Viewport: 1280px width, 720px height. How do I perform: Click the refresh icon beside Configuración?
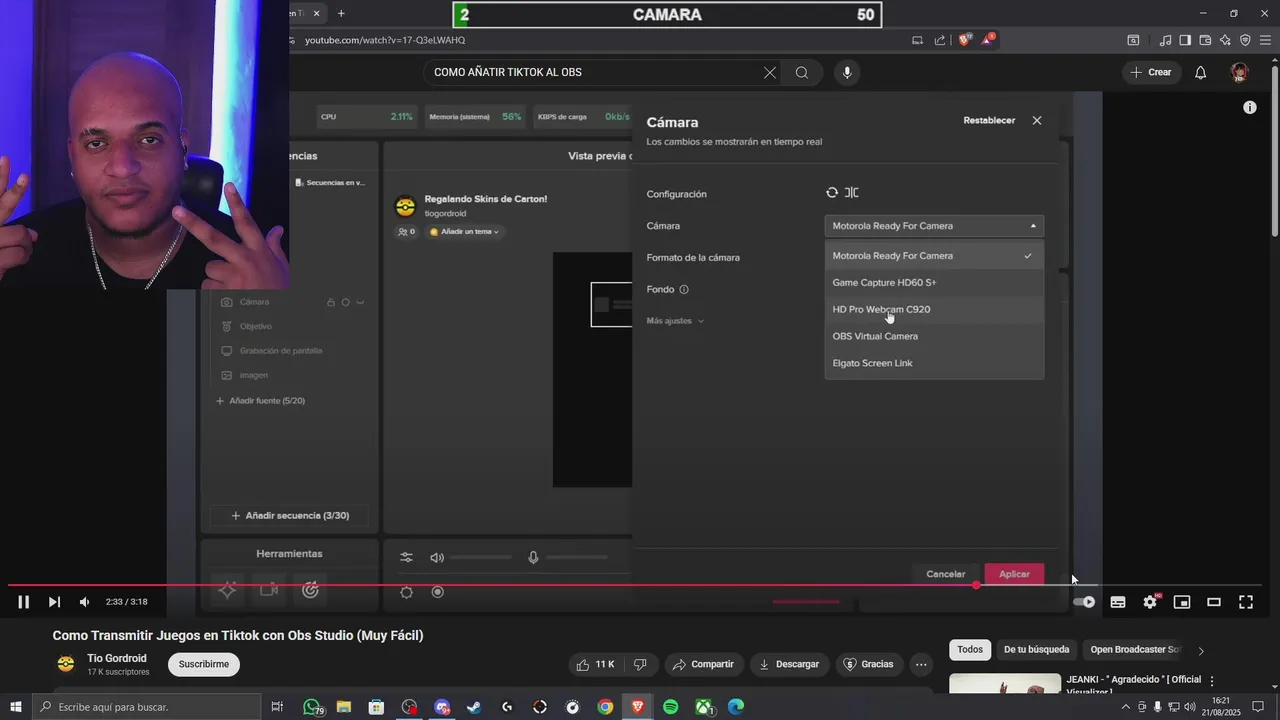[x=832, y=193]
